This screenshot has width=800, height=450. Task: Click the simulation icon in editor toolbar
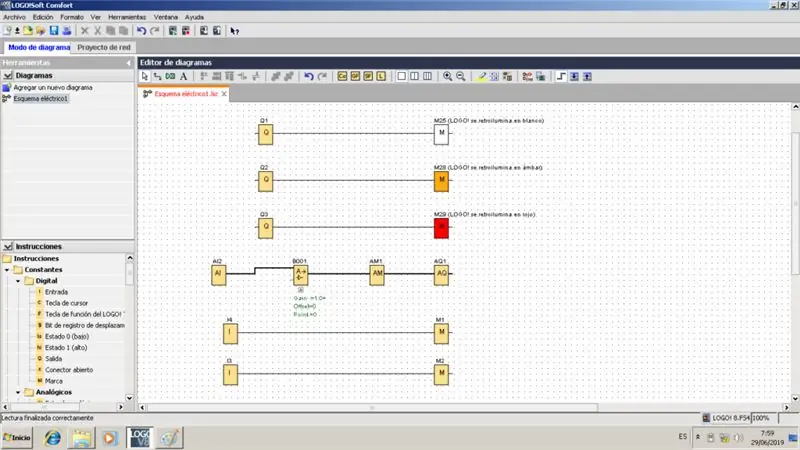click(x=527, y=77)
